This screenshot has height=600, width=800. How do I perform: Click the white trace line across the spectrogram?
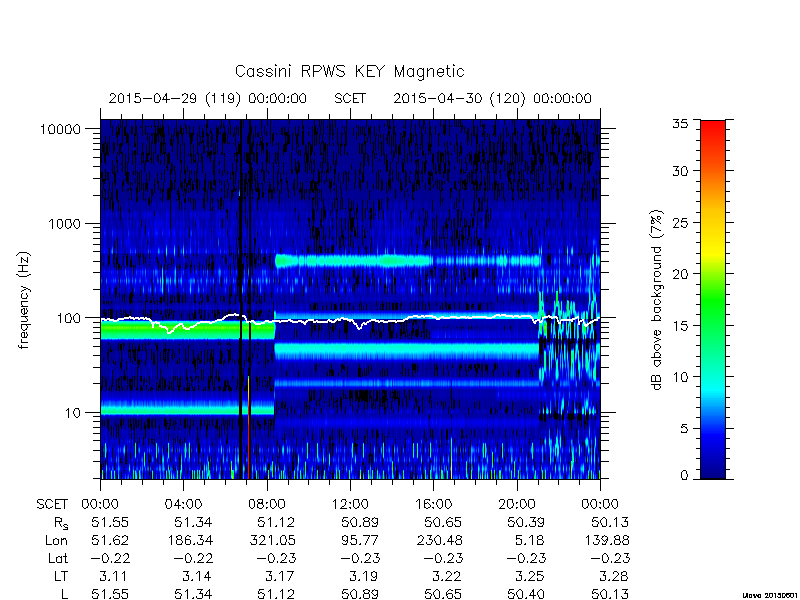(x=350, y=321)
